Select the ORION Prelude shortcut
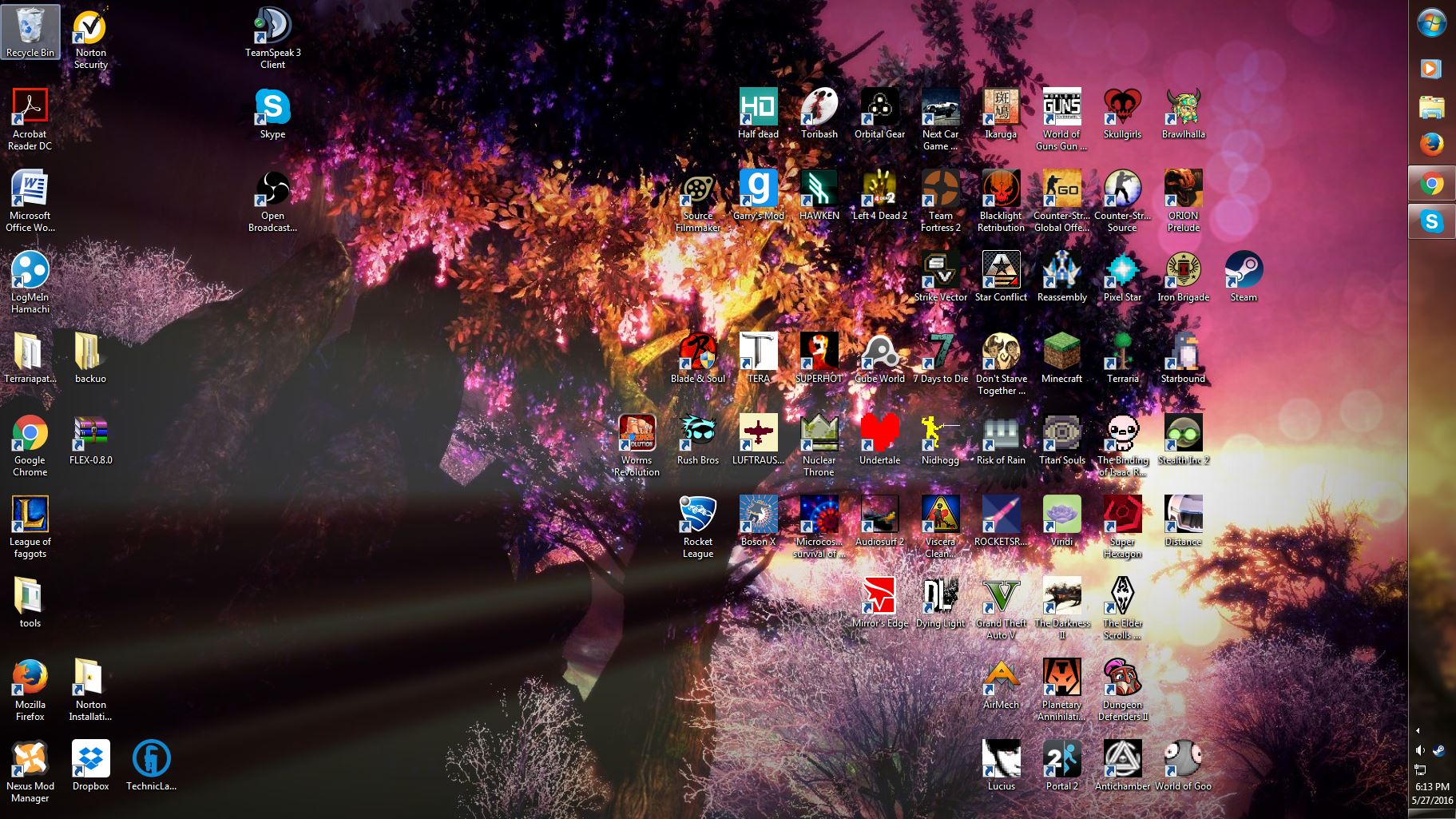 1183,201
